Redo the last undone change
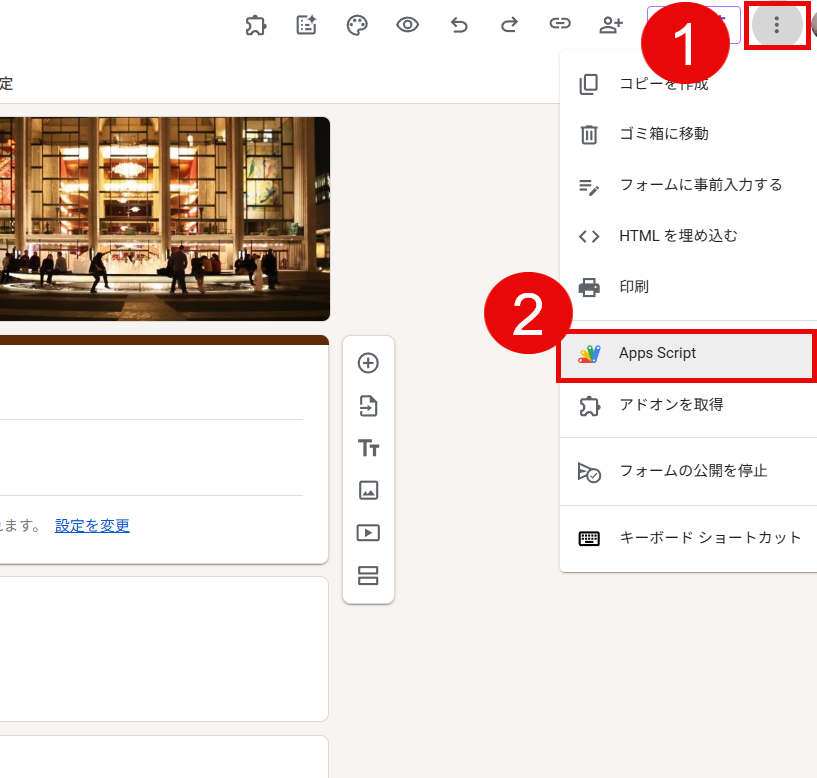Image resolution: width=817 pixels, height=778 pixels. (x=509, y=26)
